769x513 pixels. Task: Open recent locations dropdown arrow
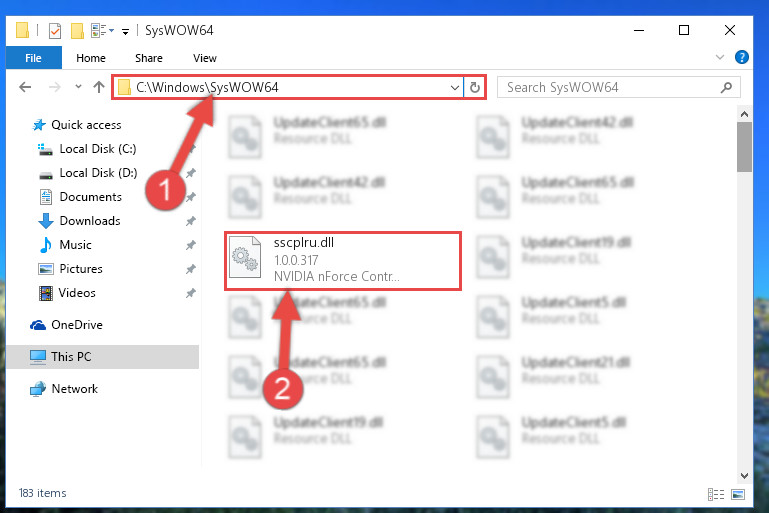pyautogui.click(x=78, y=87)
